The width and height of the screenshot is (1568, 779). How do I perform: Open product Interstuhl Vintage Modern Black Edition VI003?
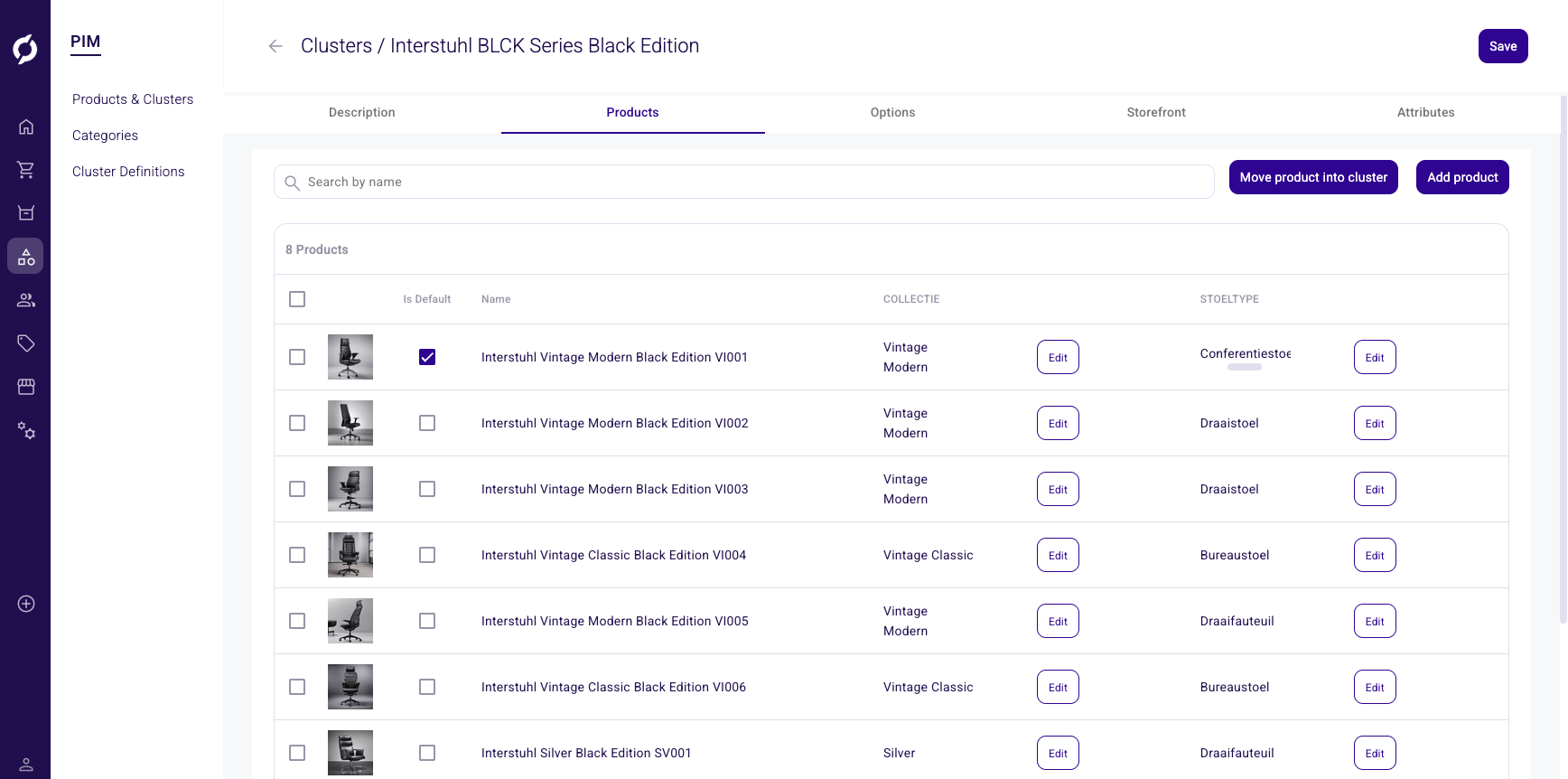pyautogui.click(x=615, y=489)
